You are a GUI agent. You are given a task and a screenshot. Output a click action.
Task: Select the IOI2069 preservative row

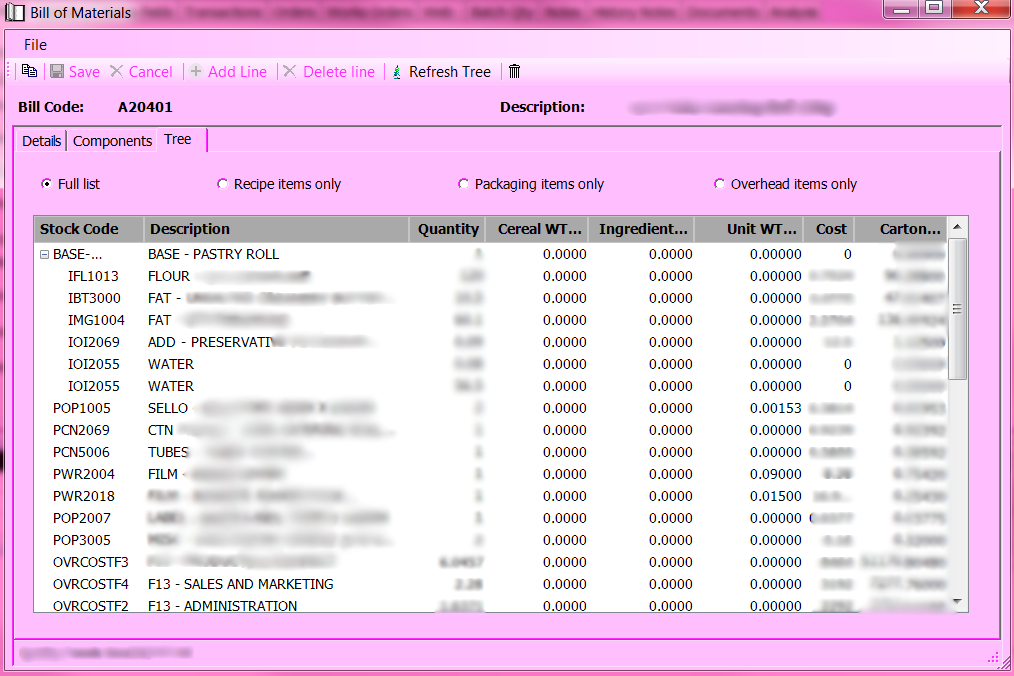(491, 342)
